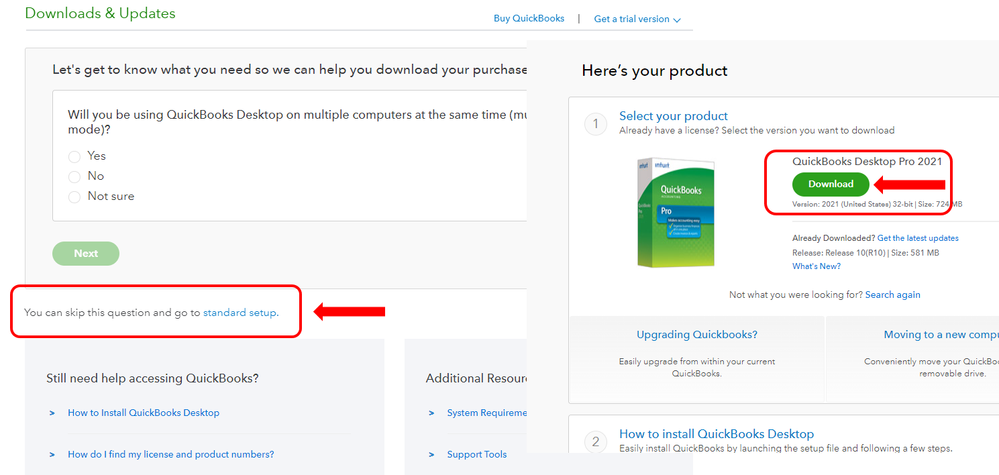999x475 pixels.
Task: Click the arrow beside How to Install QuickBooks Desktop
Action: (52, 412)
